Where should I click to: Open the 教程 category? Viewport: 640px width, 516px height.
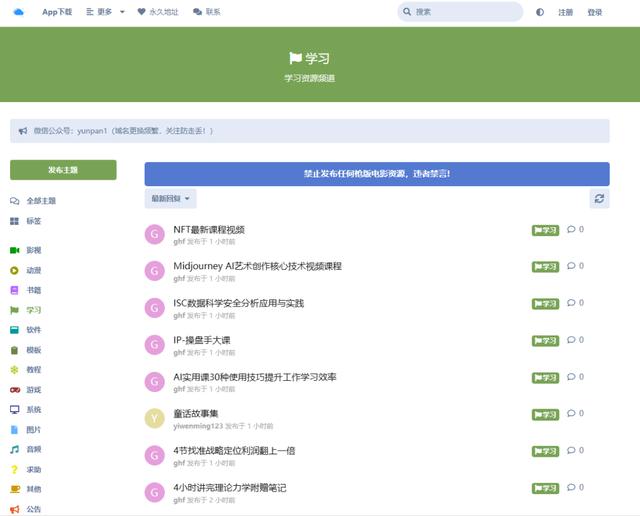pyautogui.click(x=25, y=369)
